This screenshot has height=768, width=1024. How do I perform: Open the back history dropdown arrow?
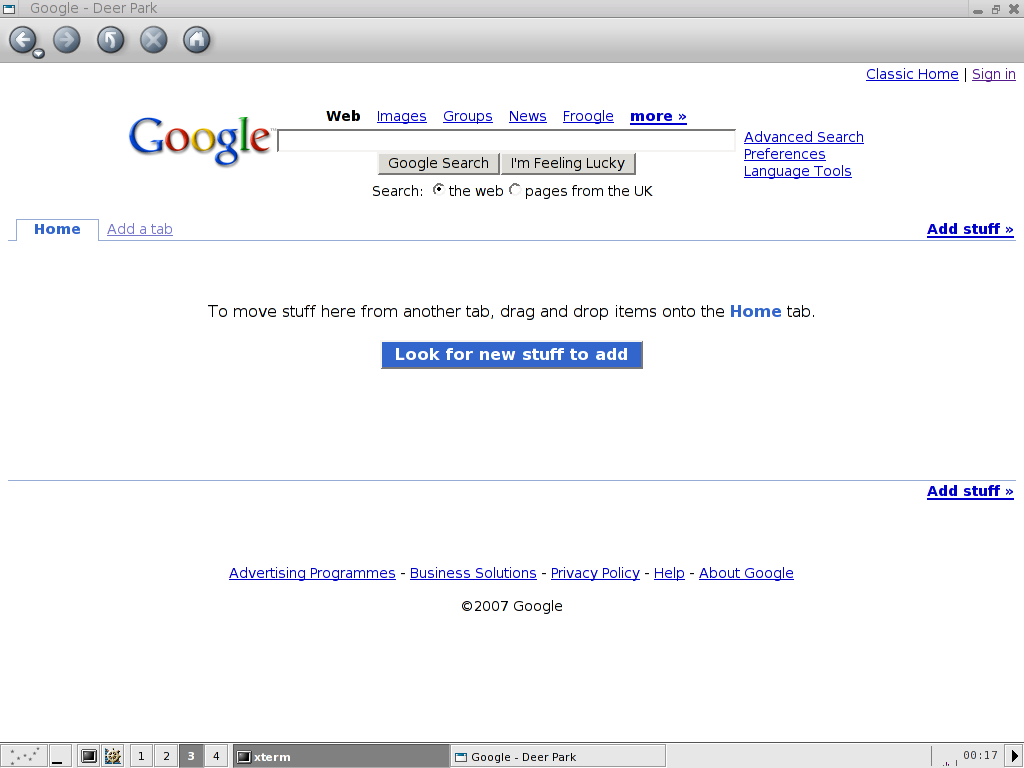(39, 54)
